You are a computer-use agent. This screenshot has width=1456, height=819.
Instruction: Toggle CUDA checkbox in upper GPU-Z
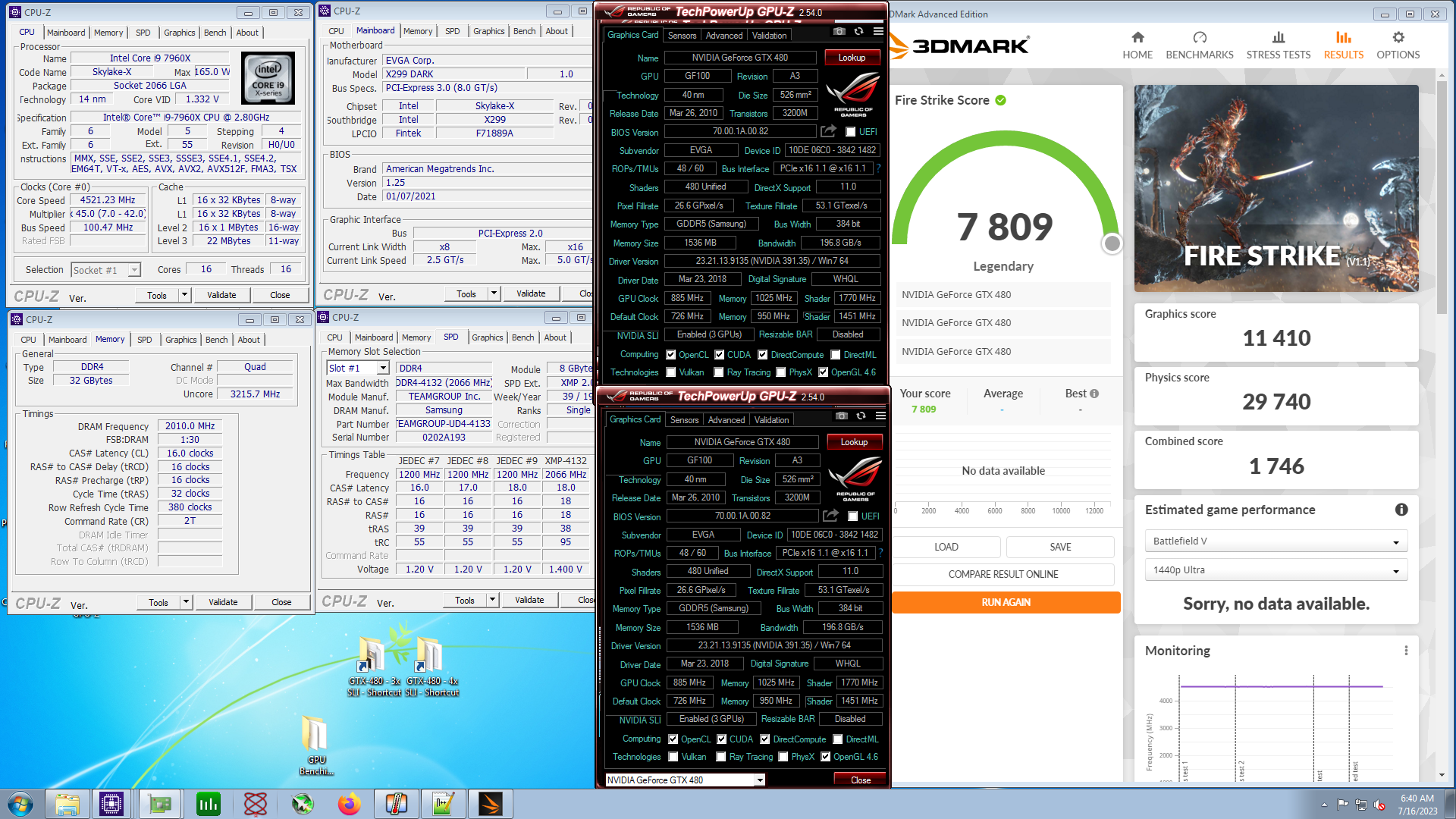(x=719, y=355)
